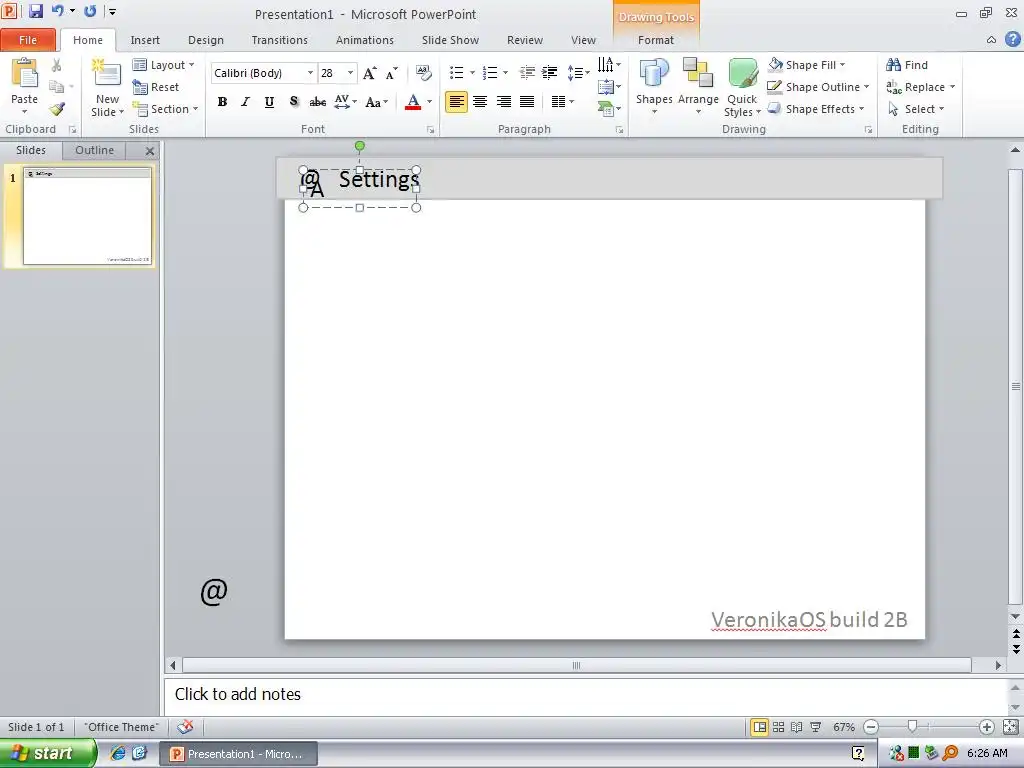Viewport: 1024px width, 768px height.
Task: Undo last action in Quick Access toolbar
Action: coord(58,11)
